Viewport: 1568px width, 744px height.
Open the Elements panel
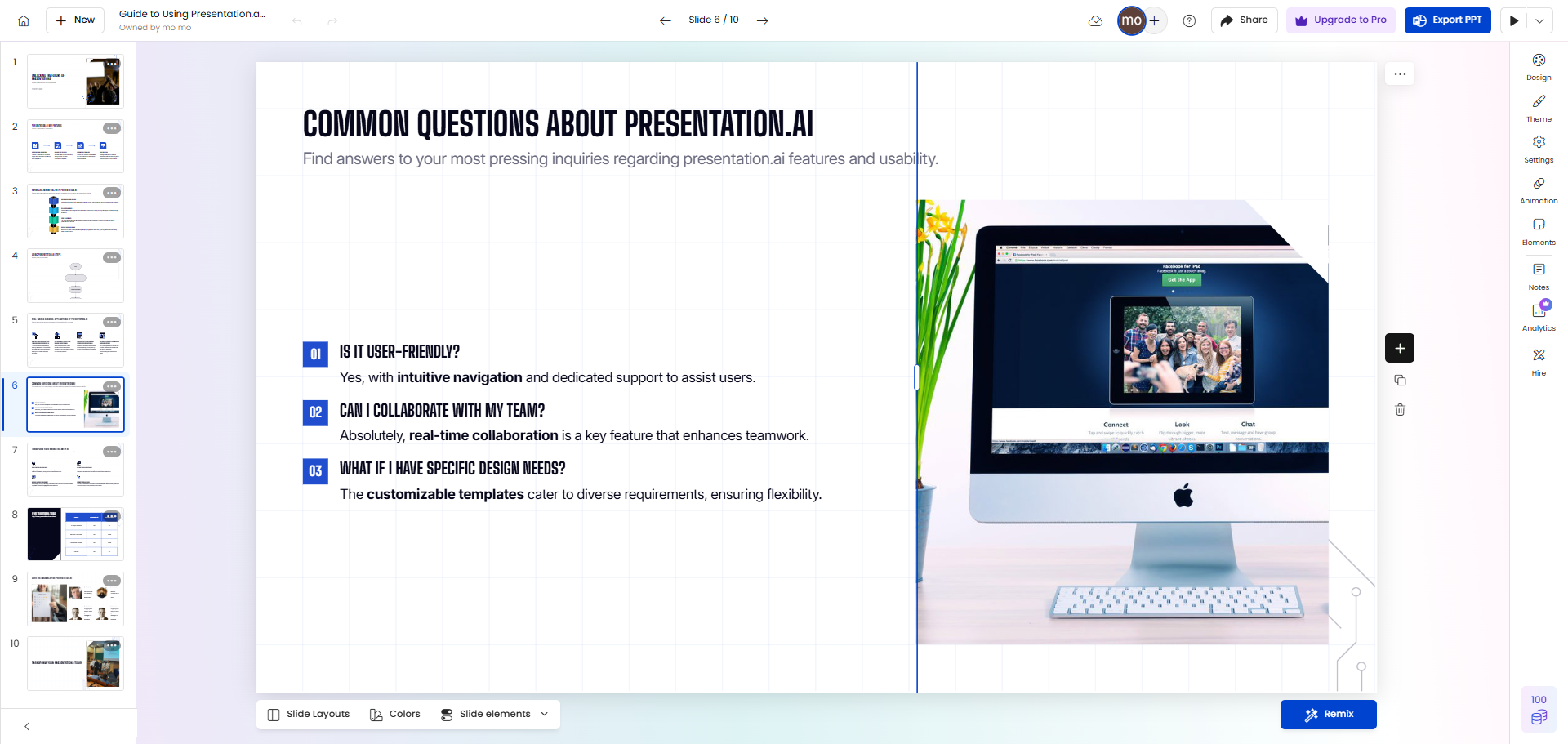[x=1539, y=231]
